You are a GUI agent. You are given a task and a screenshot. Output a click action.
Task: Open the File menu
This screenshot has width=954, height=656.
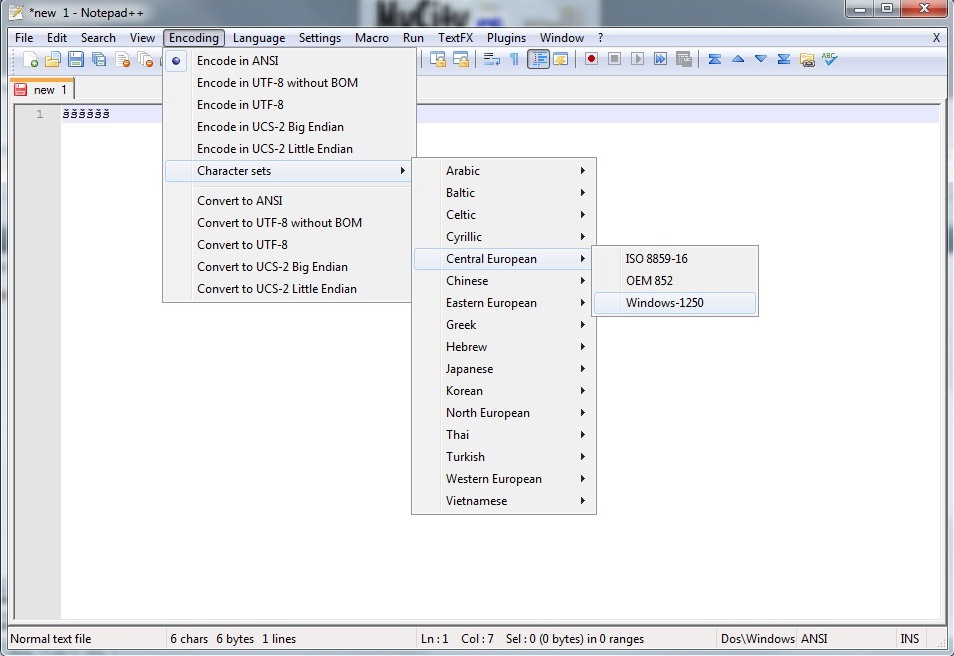tap(24, 38)
